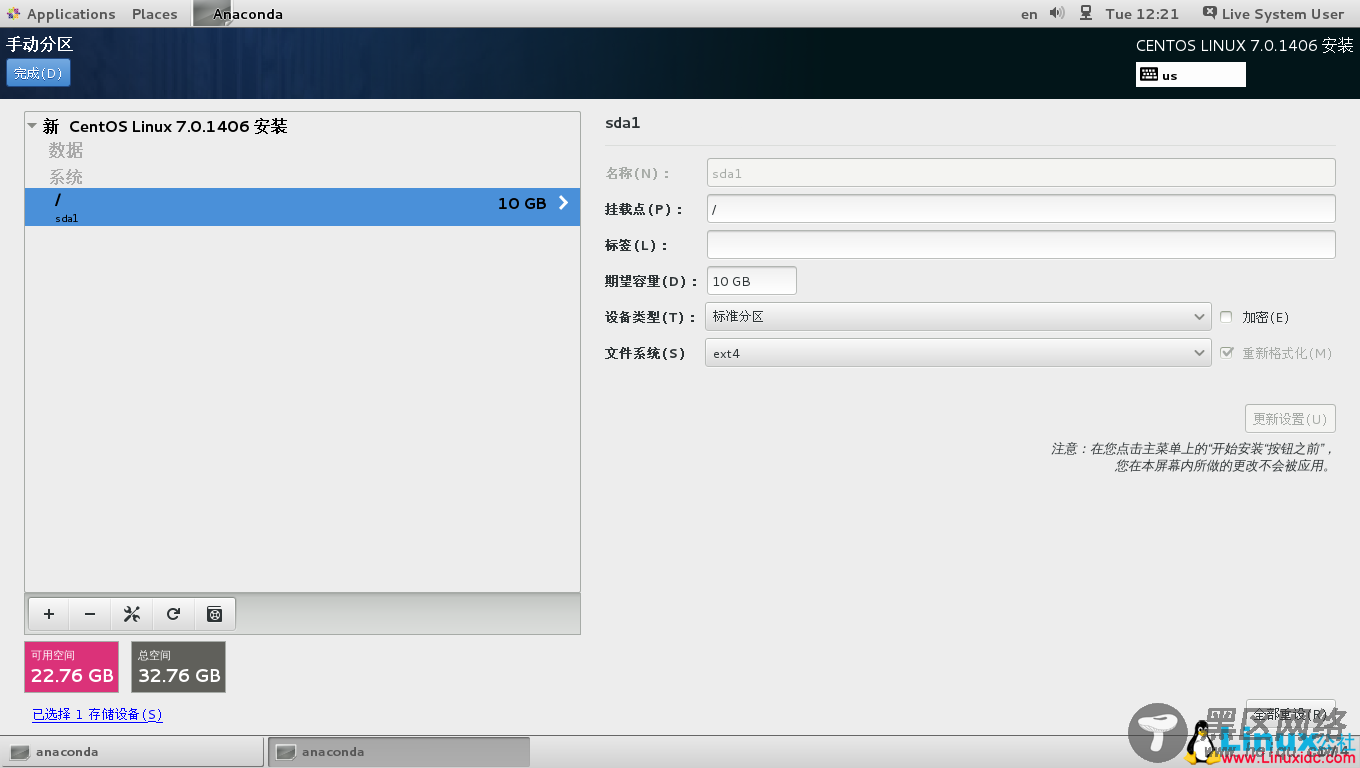Click the chevron arrow on the sda1 row
The width and height of the screenshot is (1360, 768).
pyautogui.click(x=563, y=203)
